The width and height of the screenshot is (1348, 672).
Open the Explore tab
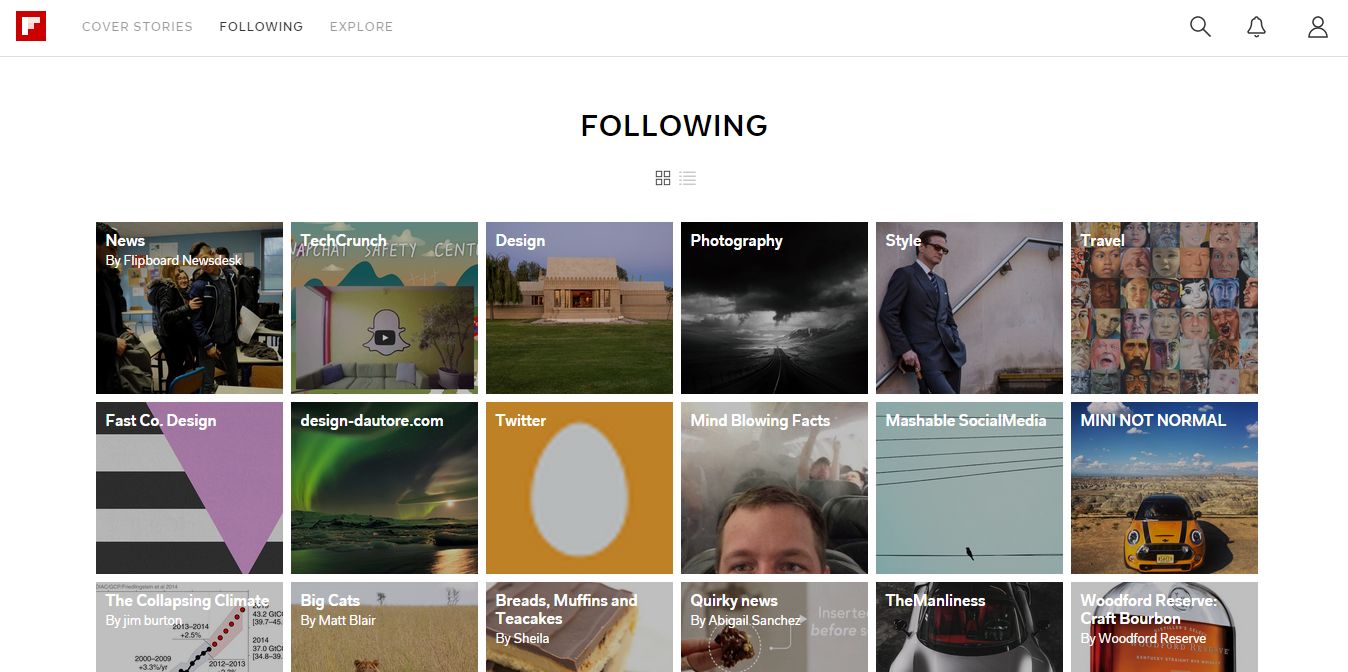(361, 27)
